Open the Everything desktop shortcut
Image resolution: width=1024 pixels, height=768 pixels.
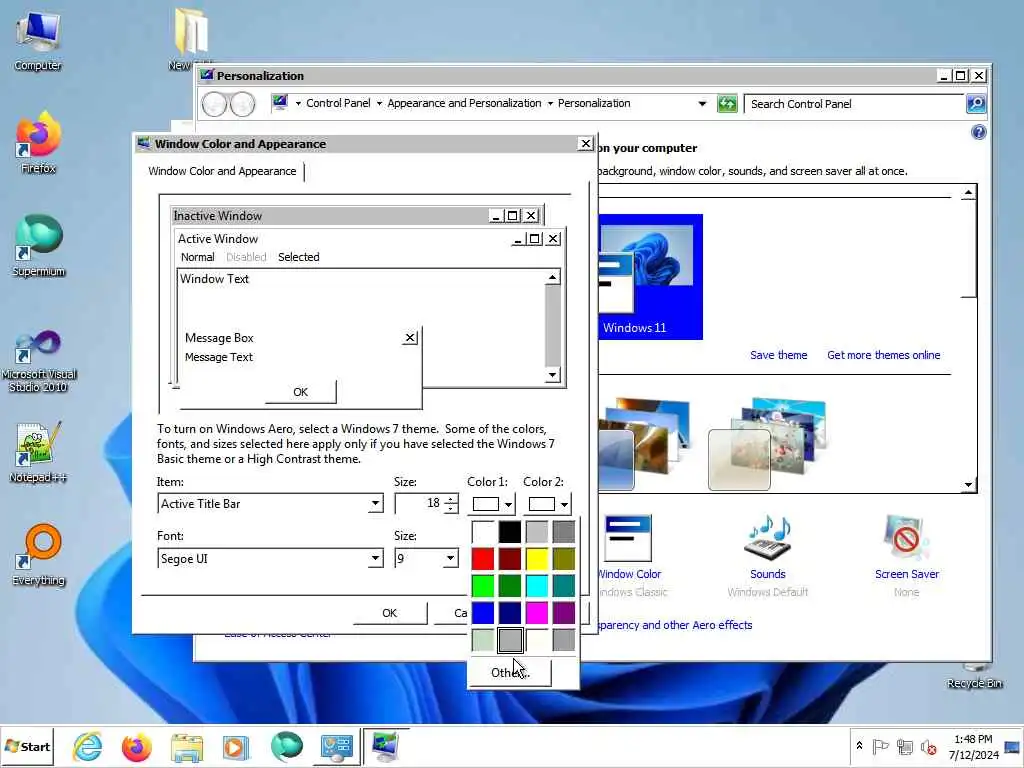(38, 554)
